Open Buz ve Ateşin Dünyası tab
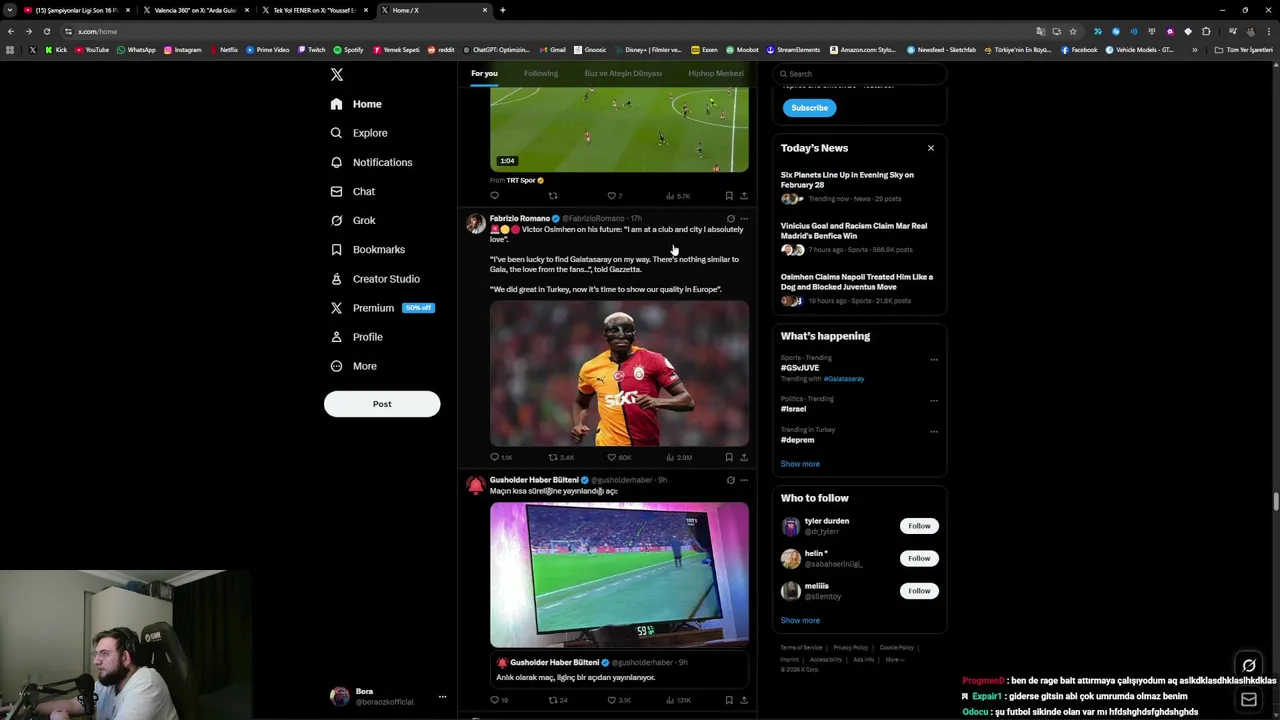This screenshot has height=720, width=1280. (623, 73)
